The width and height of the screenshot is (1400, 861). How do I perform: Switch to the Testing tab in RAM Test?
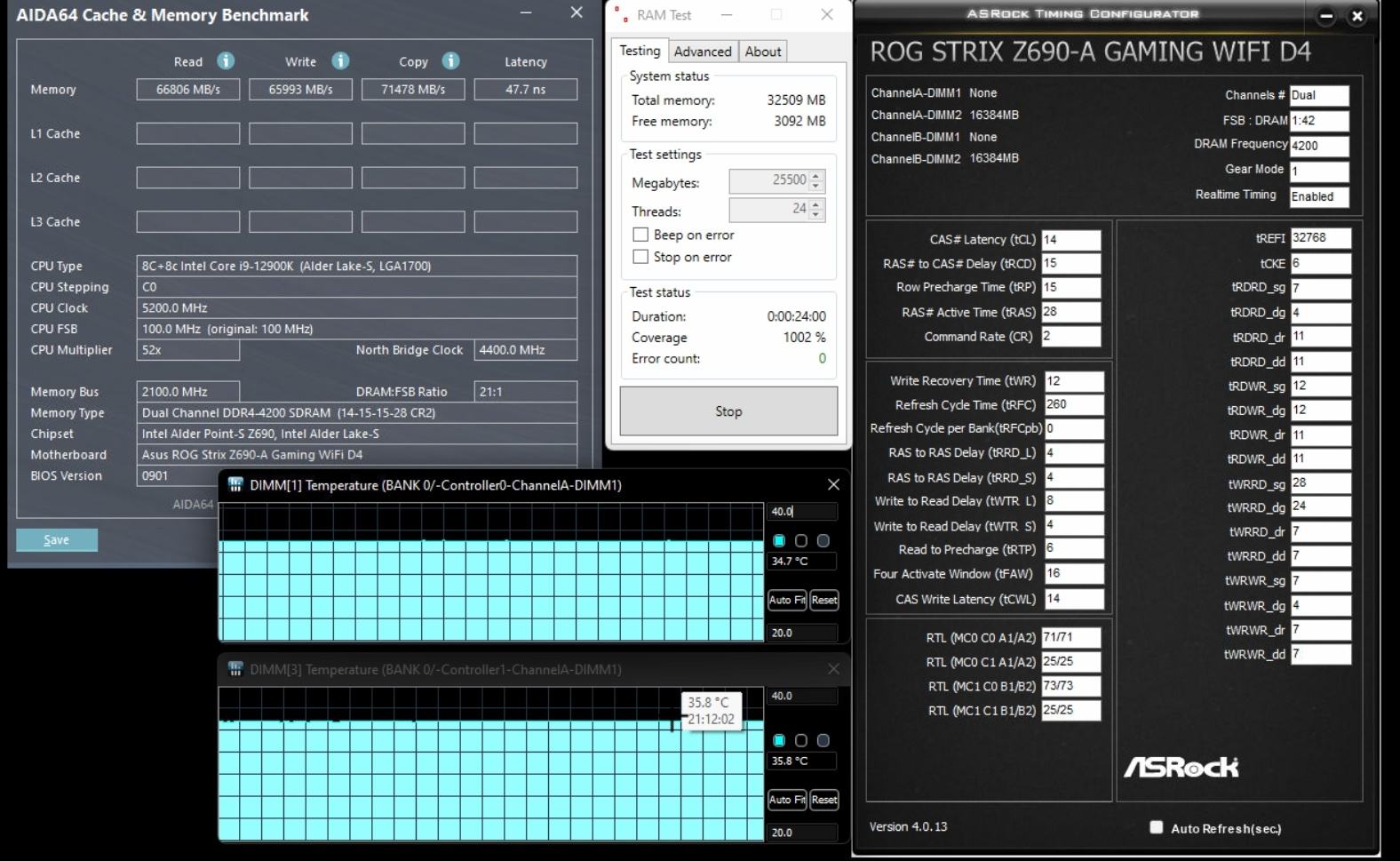[x=640, y=51]
